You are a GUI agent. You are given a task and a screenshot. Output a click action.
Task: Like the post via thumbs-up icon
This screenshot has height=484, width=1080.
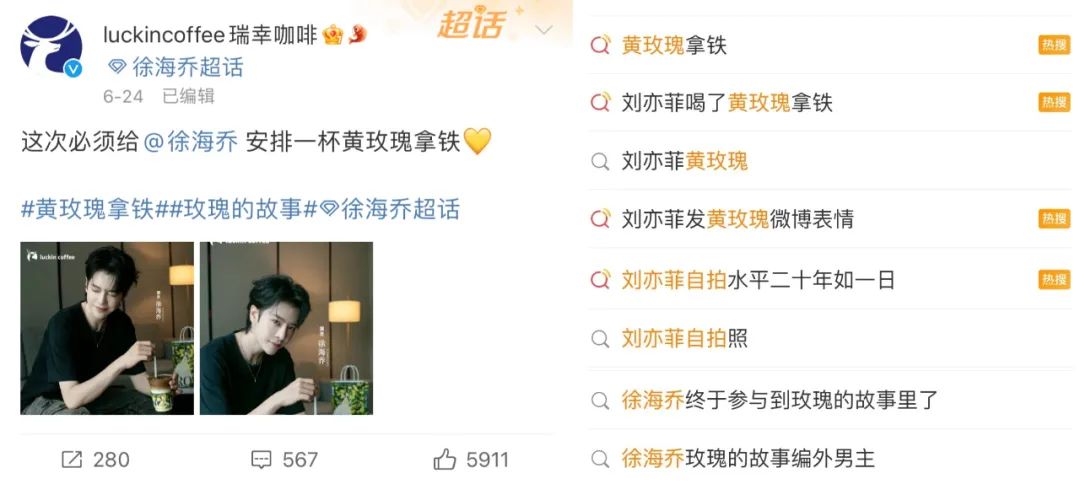445,459
